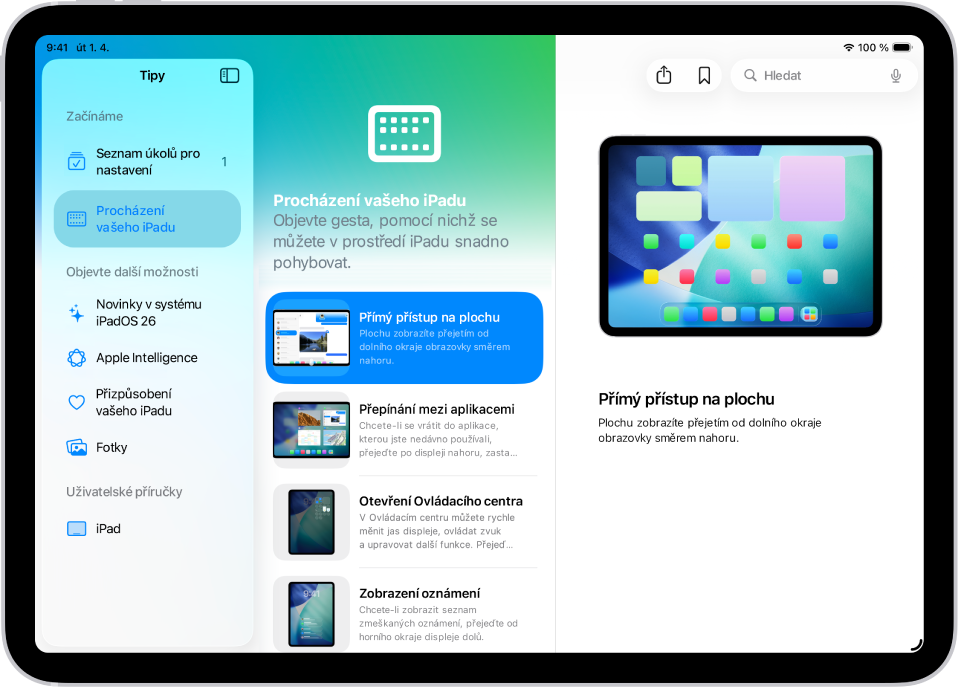Select Procházení vašeho iPadu in the sidebar
Screen dimensions: 958x689
pos(147,219)
